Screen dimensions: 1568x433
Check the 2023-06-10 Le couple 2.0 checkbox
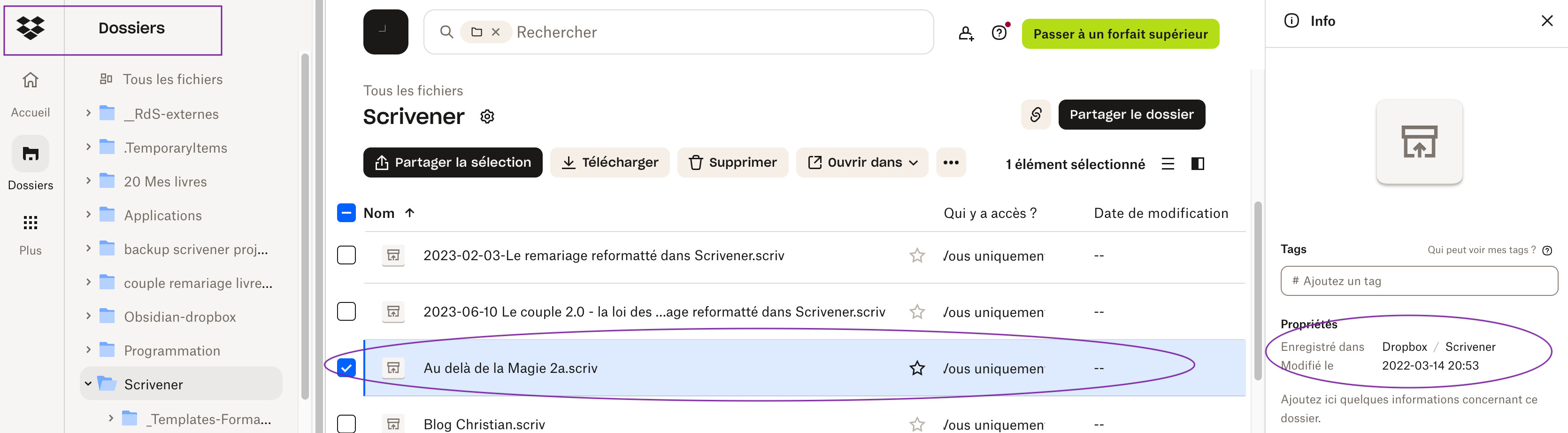coord(346,312)
